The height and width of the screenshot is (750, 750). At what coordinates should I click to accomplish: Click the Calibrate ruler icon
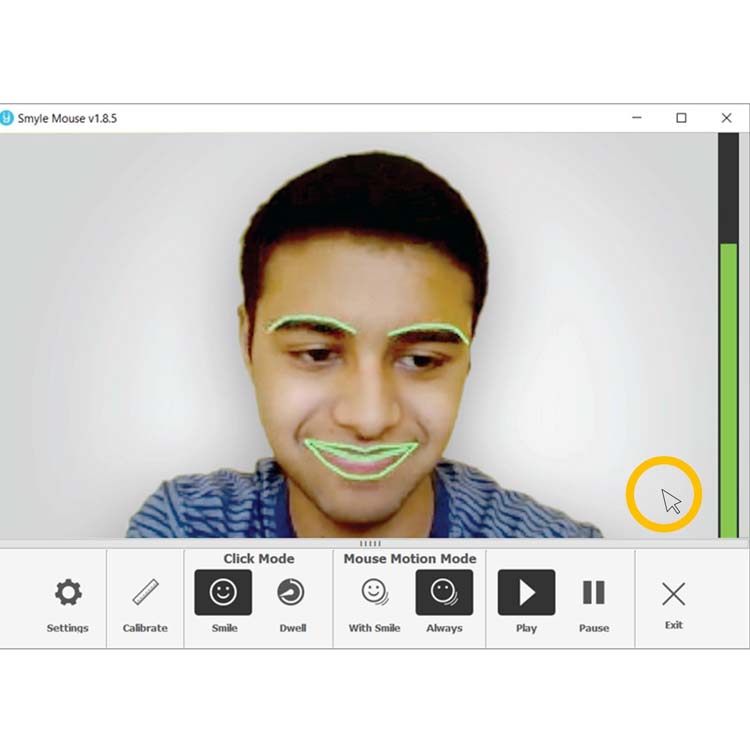(145, 593)
